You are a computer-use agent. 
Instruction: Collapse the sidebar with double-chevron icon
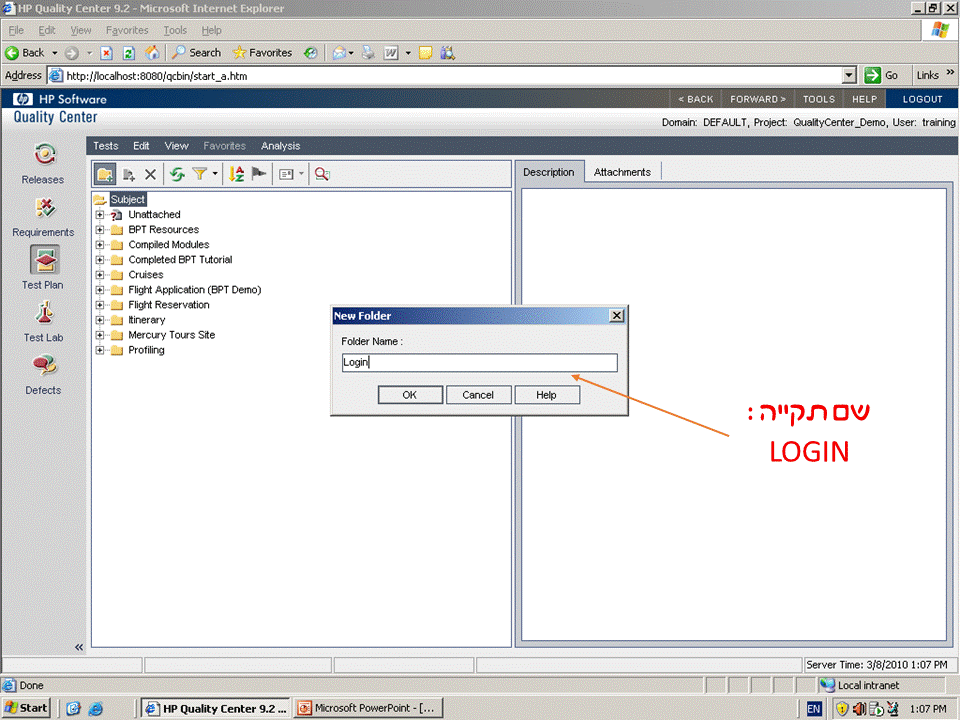(x=79, y=647)
